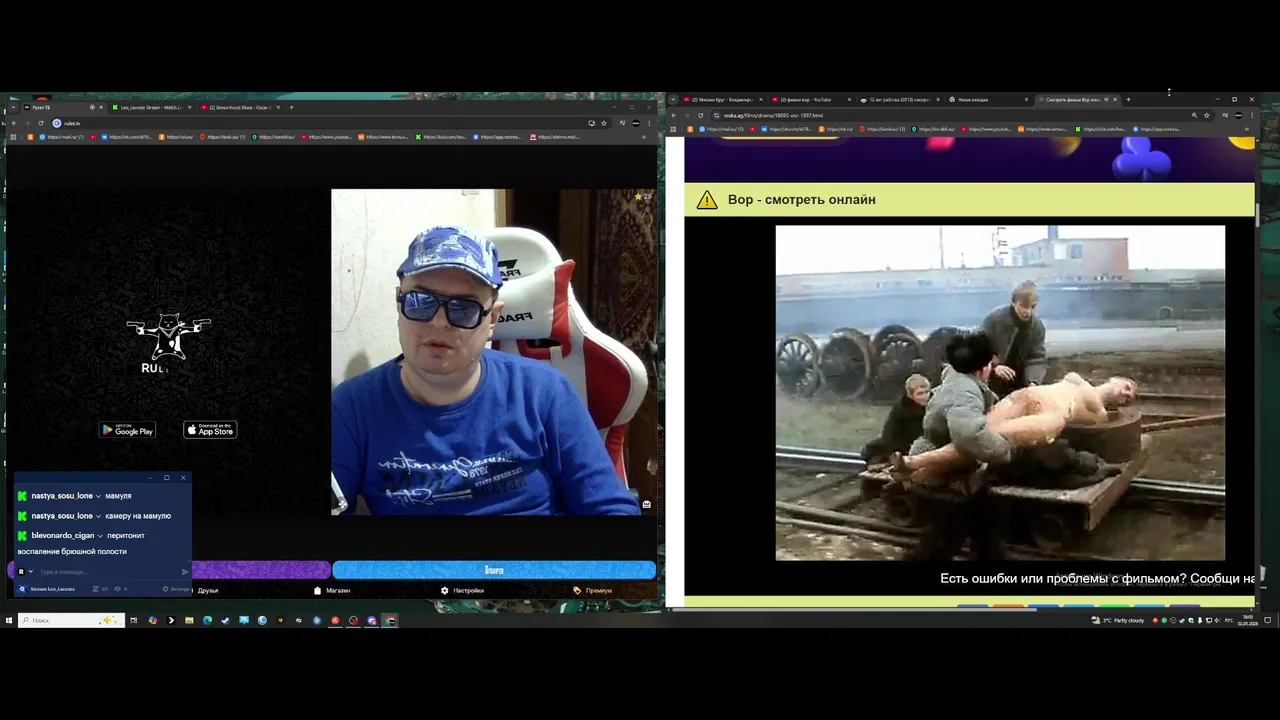
Task: Click the chat message input field
Action: click(x=108, y=572)
